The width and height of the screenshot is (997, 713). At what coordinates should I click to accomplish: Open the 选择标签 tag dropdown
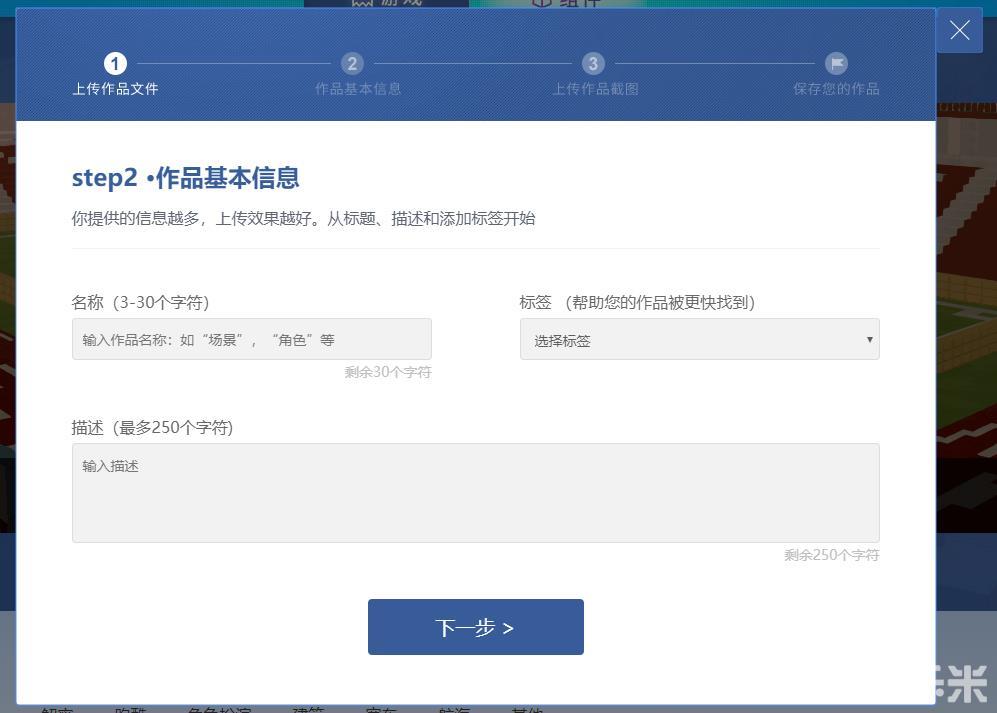(x=699, y=339)
